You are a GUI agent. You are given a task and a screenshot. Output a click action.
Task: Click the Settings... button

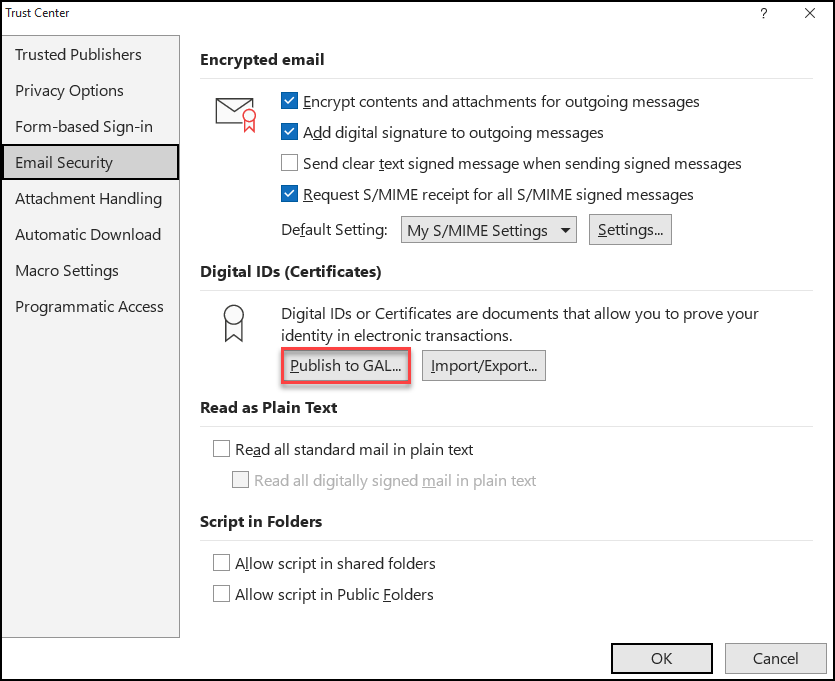point(630,230)
